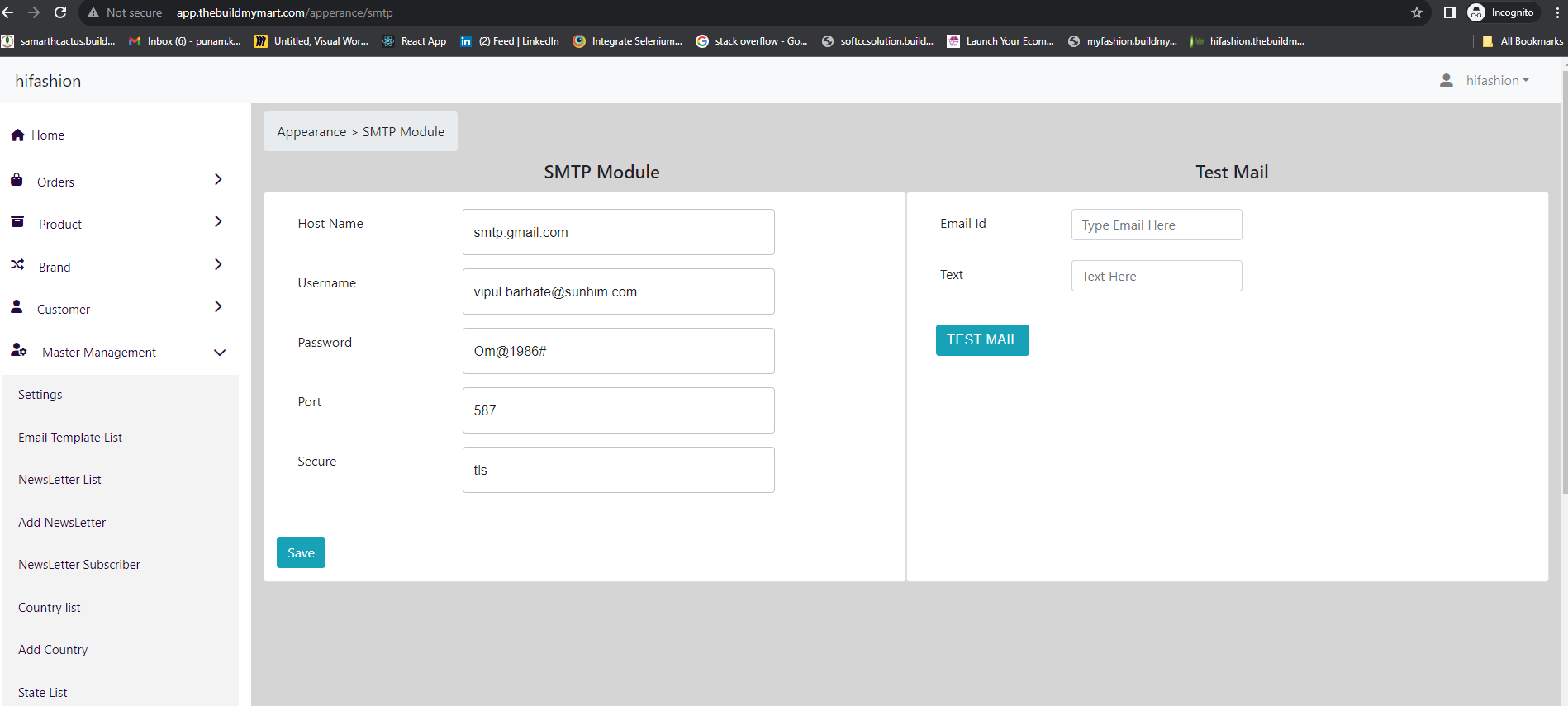
Task: Open NewsLetter Subscriber page
Action: tap(79, 565)
